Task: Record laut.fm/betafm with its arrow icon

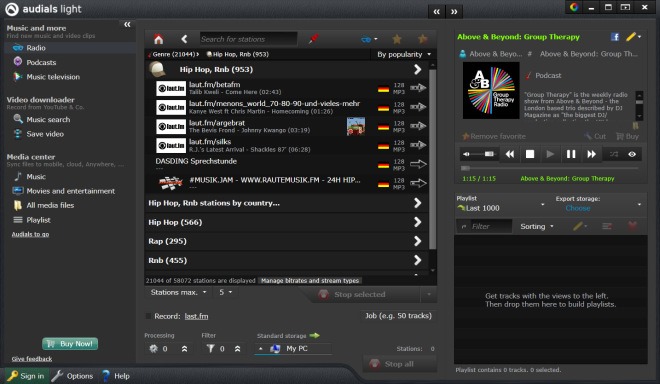Action: 418,88
